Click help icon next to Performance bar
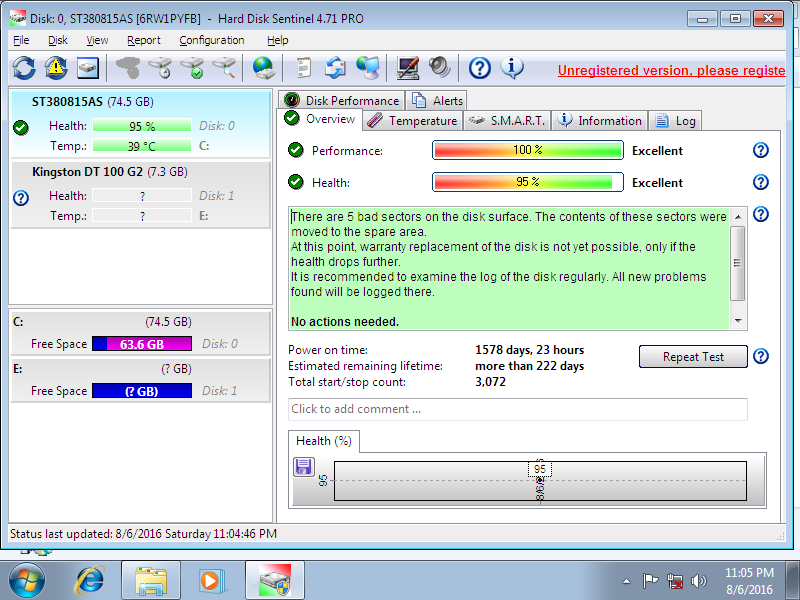800x600 pixels. 761,150
